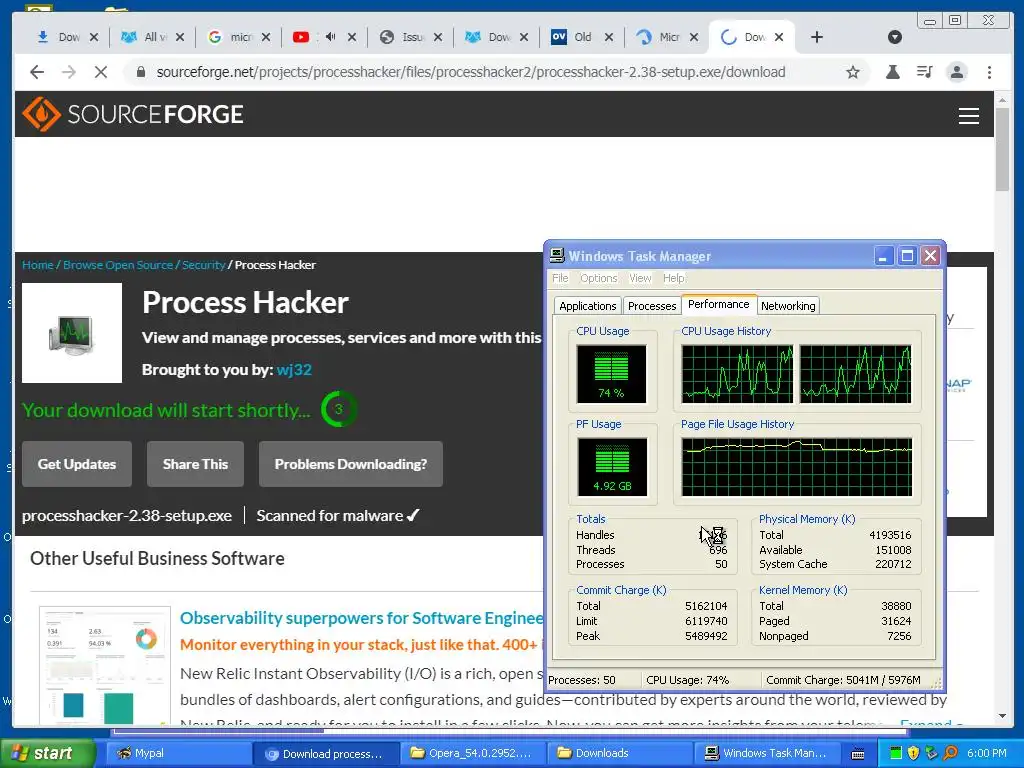
Task: Open Task Manager Help menu
Action: coord(673,278)
